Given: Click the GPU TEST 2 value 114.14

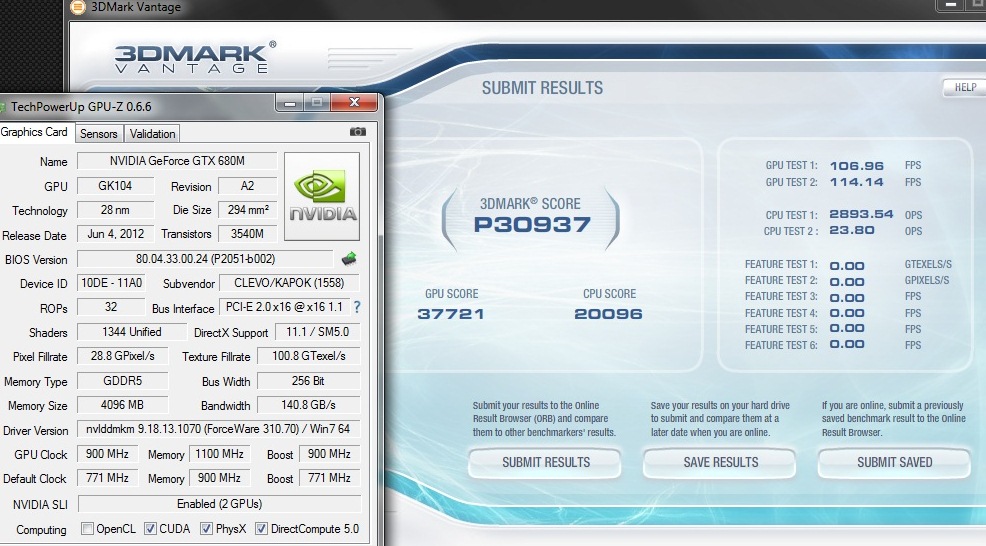Looking at the screenshot, I should (x=856, y=182).
